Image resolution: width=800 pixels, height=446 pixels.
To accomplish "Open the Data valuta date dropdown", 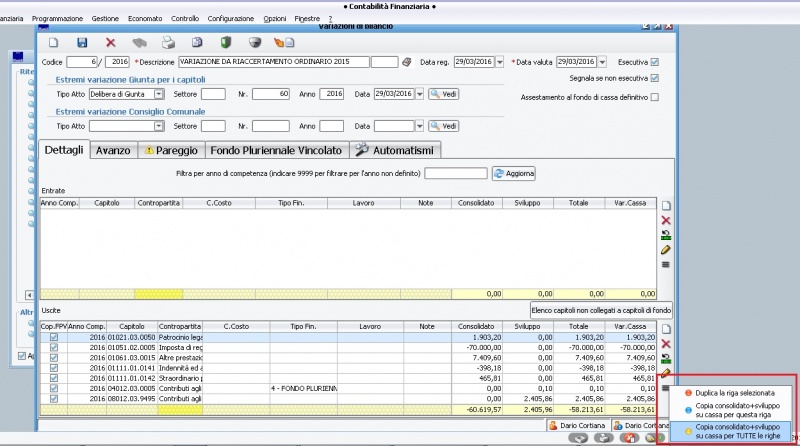I will [x=602, y=62].
